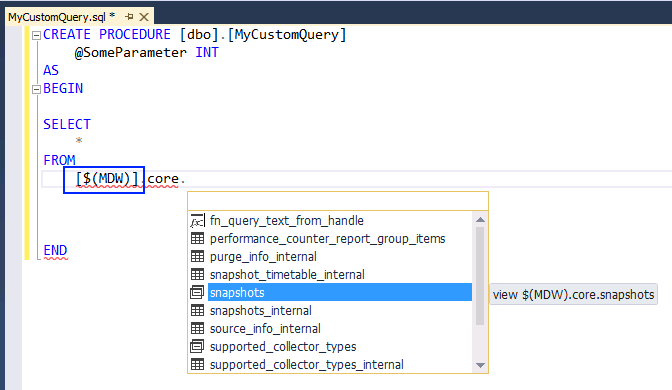
Task: Select supported_collector_types_internal entry
Action: tap(307, 365)
